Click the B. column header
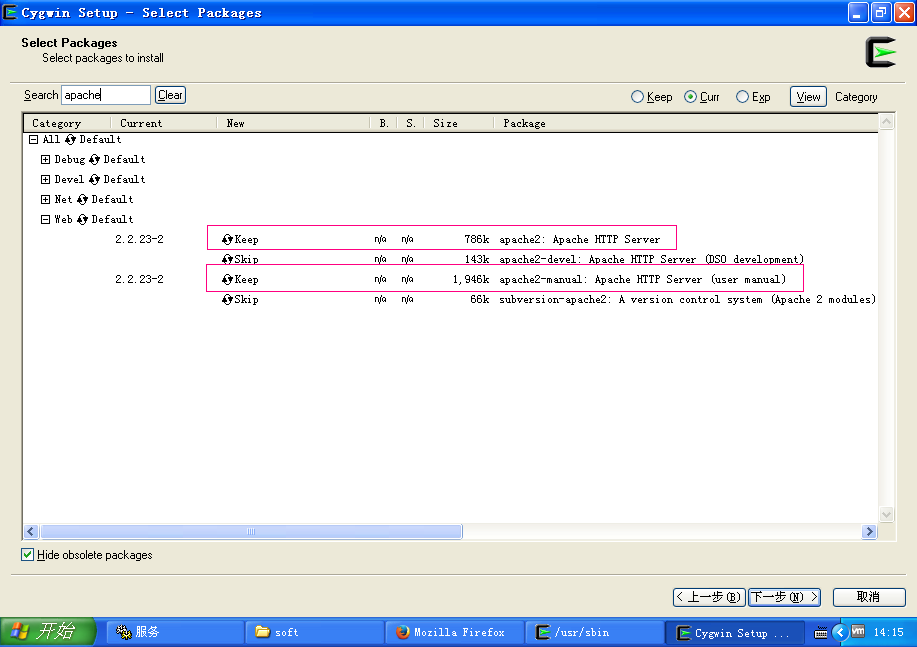This screenshot has width=917, height=647. 383,123
